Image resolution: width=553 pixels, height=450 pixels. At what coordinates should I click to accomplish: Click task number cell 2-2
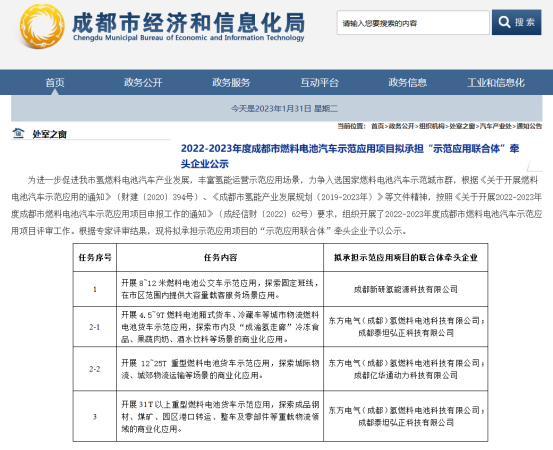click(95, 369)
